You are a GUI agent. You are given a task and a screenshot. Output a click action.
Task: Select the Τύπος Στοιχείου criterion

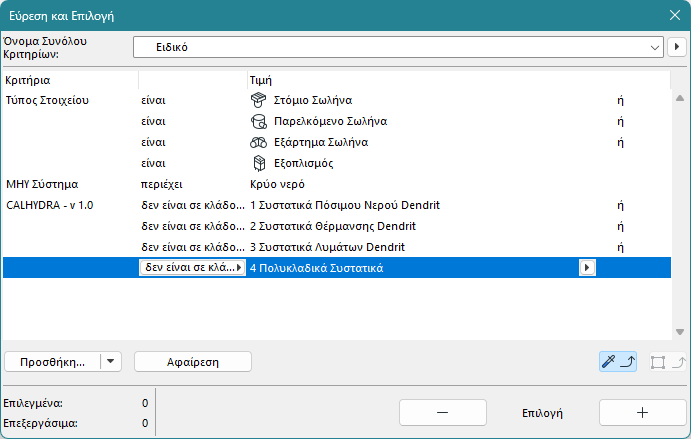47,100
